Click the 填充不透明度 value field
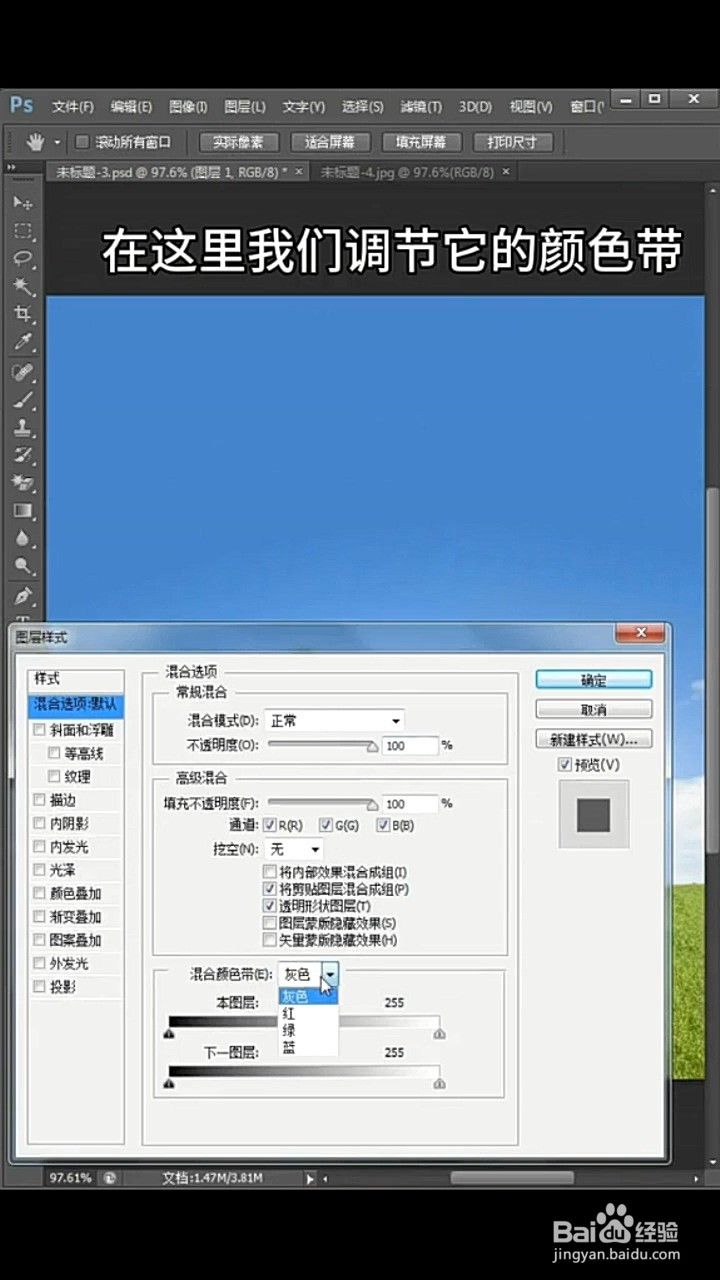The image size is (720, 1280). [410, 804]
